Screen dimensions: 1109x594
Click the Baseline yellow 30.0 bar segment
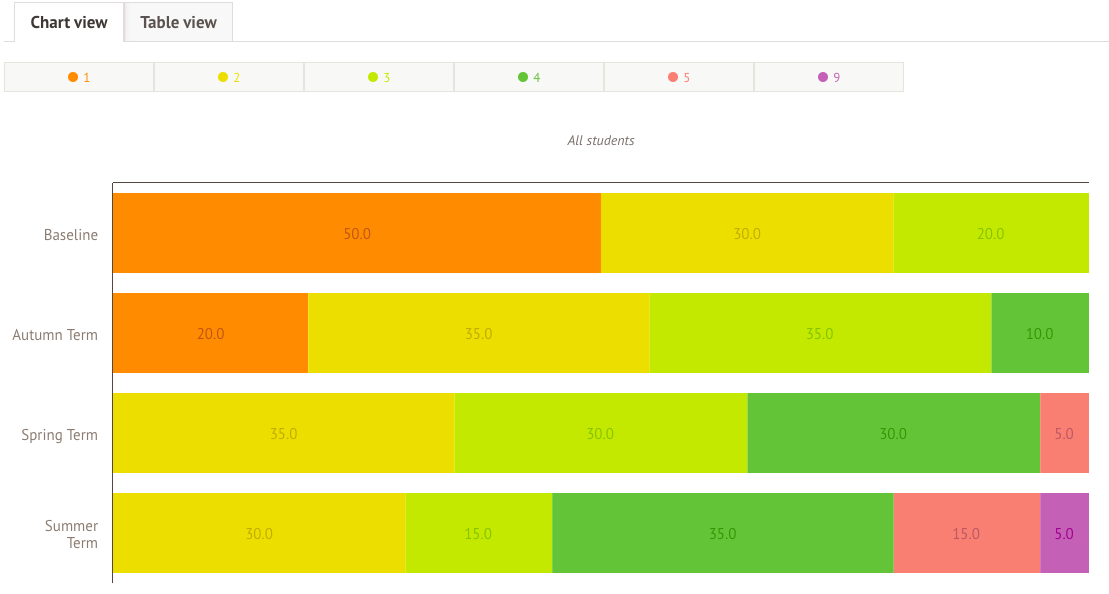[747, 233]
